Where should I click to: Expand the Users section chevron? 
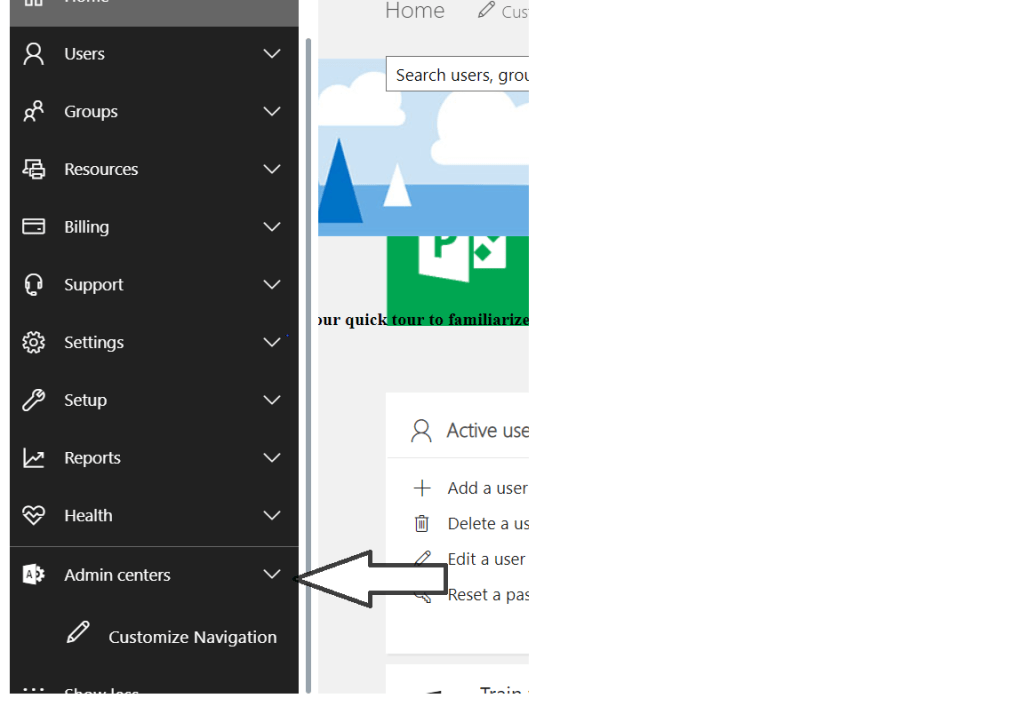pos(272,54)
